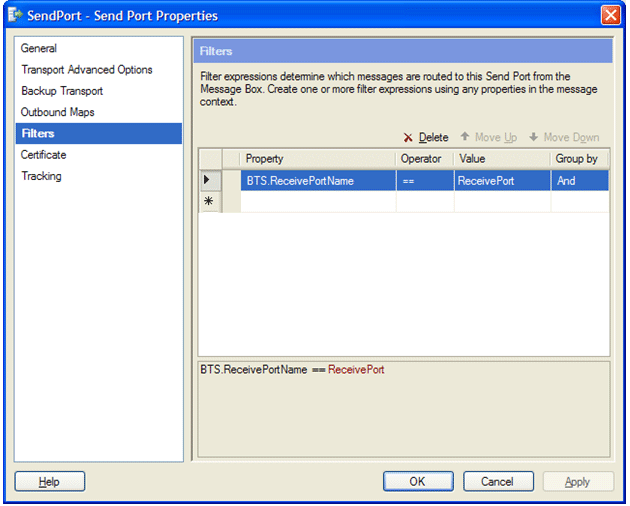Click the empty Value cell in new row

tap(502, 201)
